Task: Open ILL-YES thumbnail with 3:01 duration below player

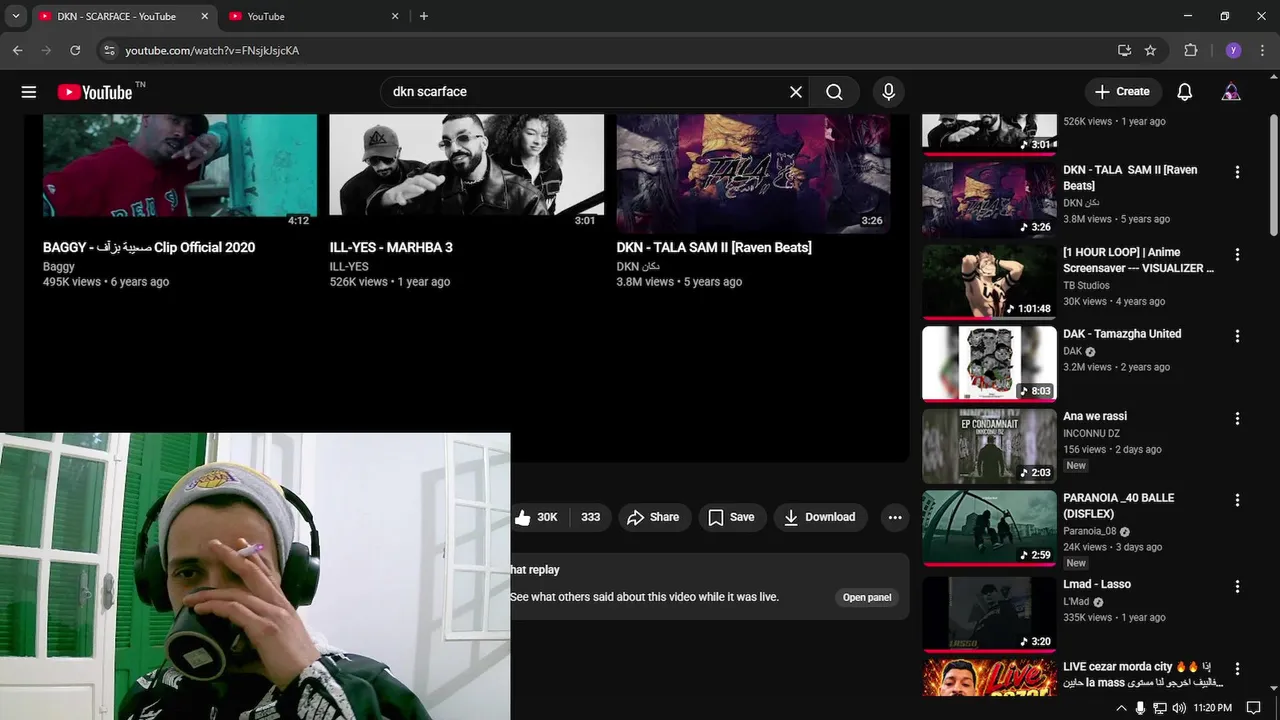Action: coord(467,172)
